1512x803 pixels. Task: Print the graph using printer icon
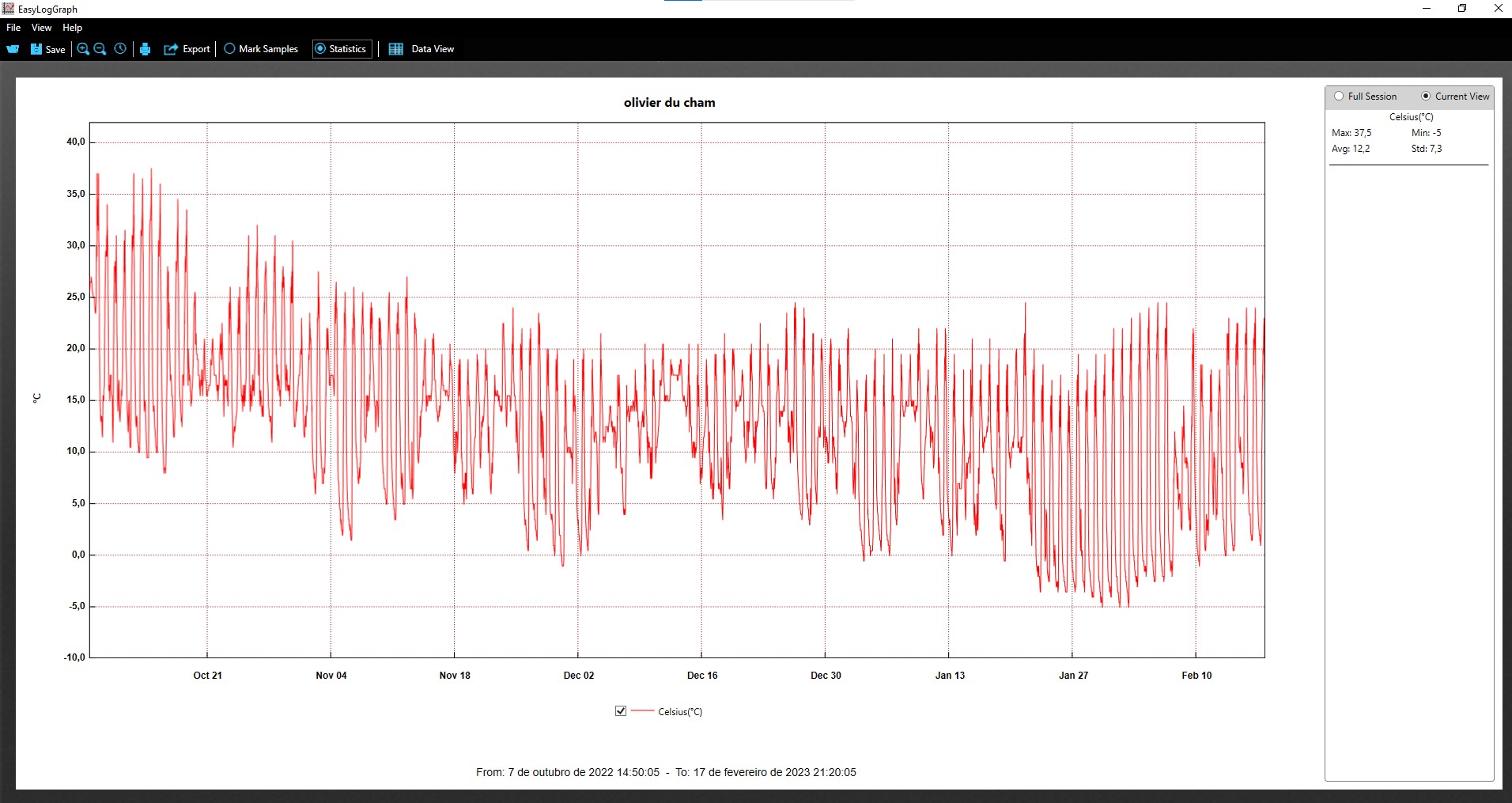[x=145, y=49]
